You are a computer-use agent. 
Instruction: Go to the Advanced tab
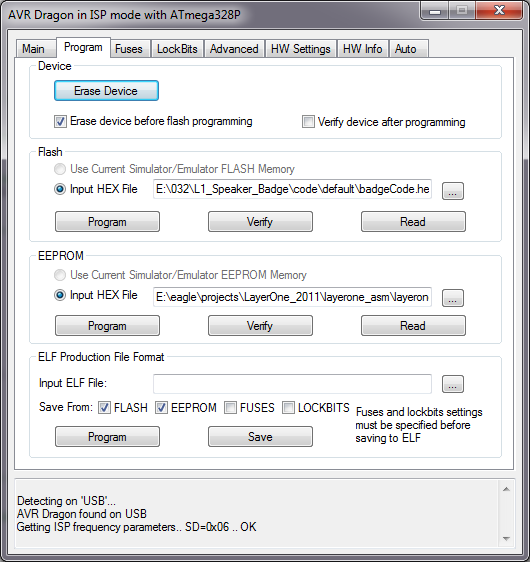[x=234, y=49]
